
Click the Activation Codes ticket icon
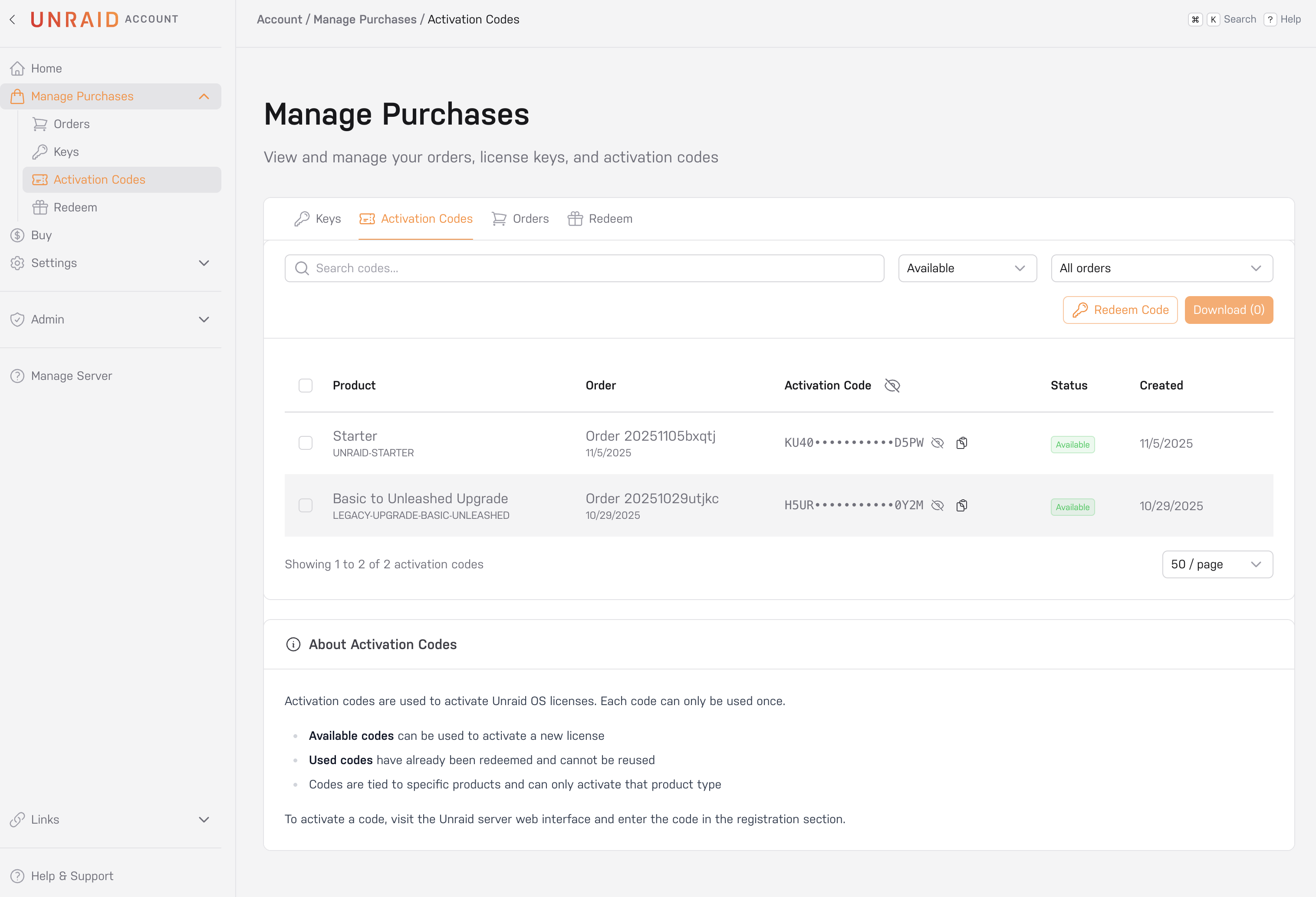[x=39, y=179]
